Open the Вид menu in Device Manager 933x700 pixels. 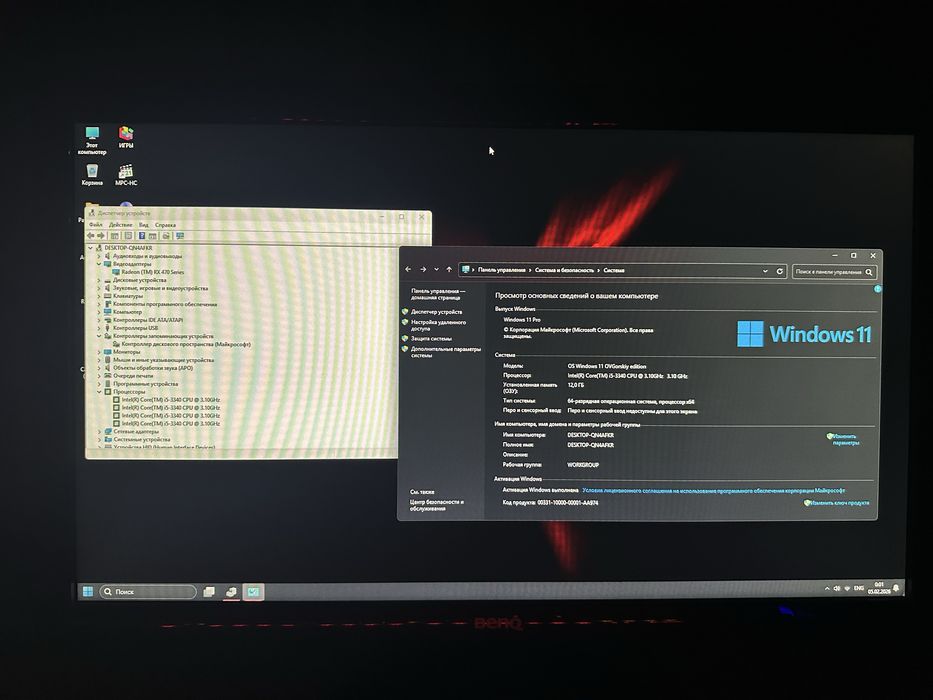tap(143, 225)
